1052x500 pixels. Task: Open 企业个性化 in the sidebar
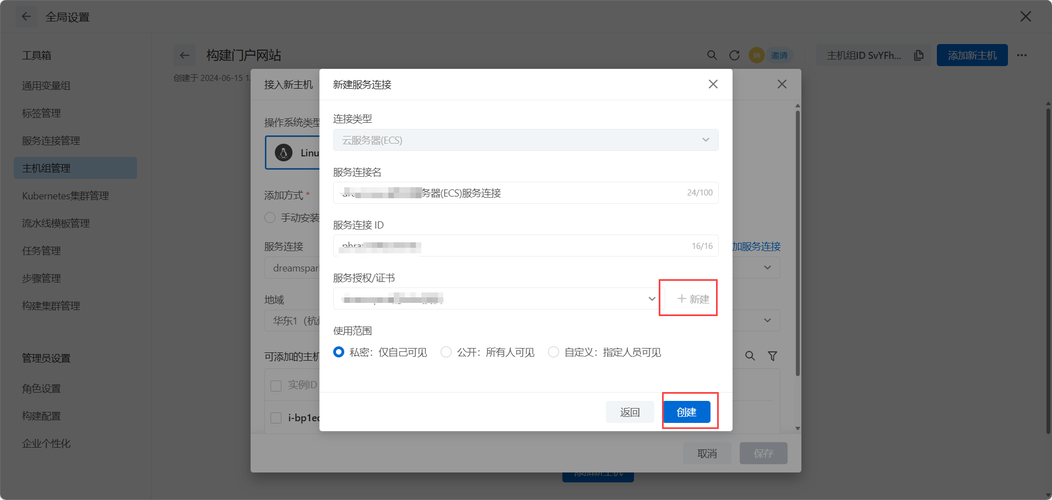click(46, 444)
